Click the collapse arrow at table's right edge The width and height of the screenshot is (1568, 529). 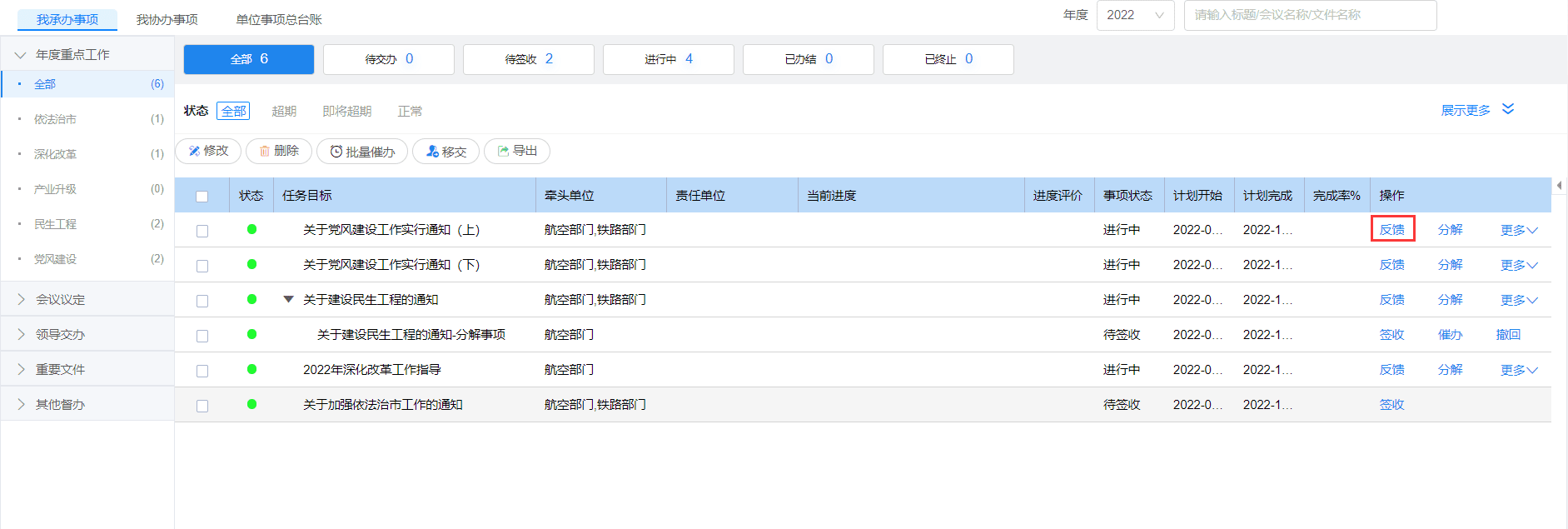coord(1559,185)
